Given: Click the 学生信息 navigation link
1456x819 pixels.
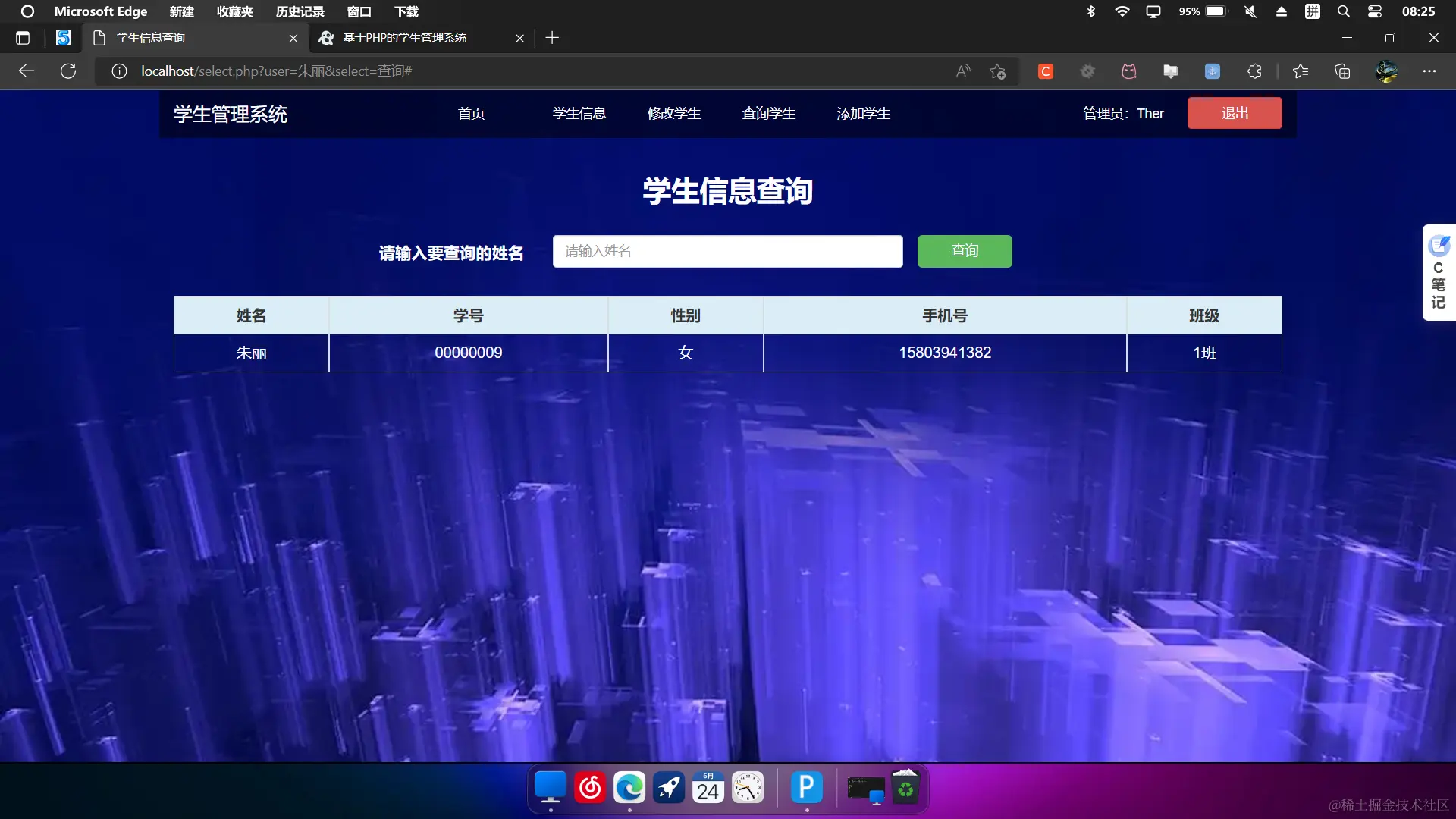Looking at the screenshot, I should click(x=579, y=114).
